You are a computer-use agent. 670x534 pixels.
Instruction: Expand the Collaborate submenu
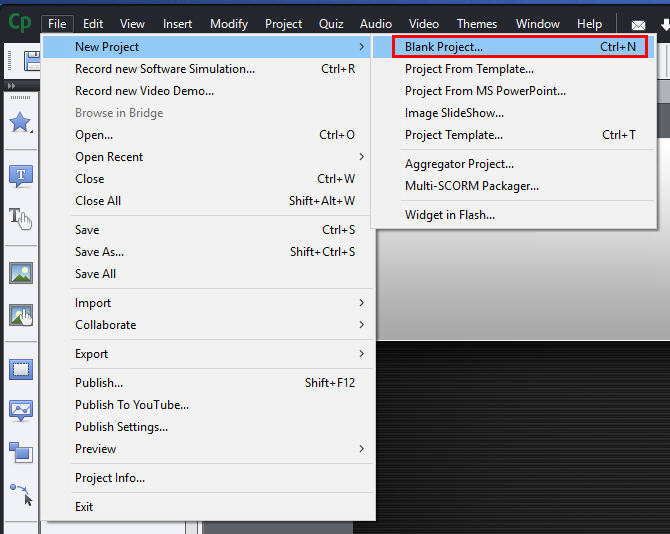point(207,325)
